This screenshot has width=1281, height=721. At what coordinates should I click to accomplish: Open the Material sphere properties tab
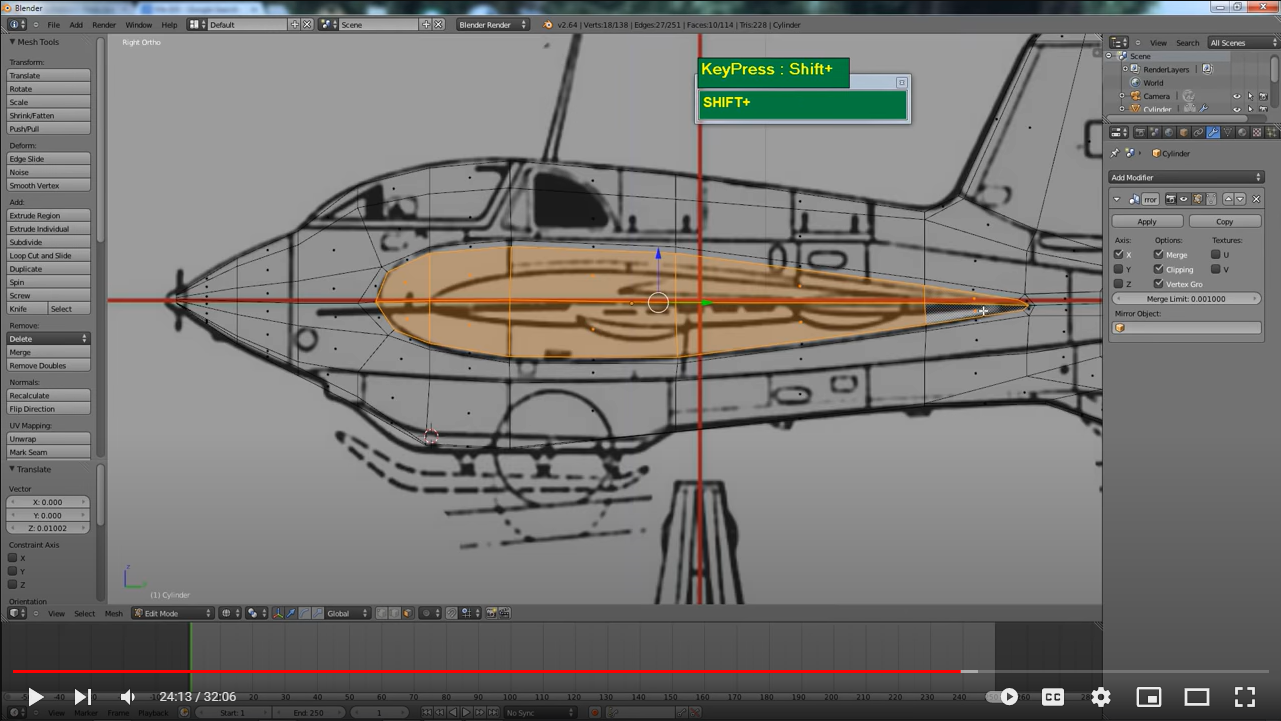pos(1242,132)
